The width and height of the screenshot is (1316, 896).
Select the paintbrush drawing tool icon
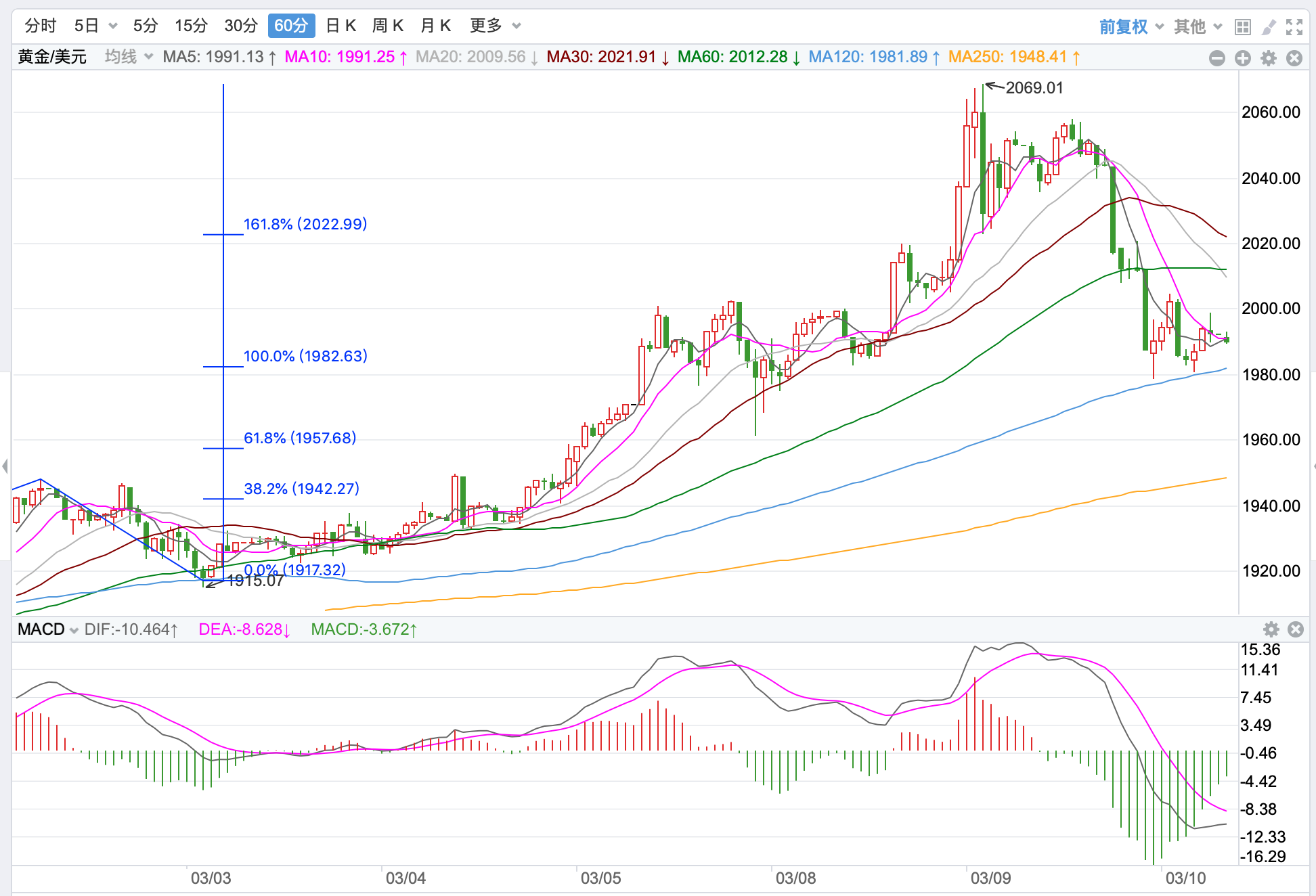coord(1268,26)
